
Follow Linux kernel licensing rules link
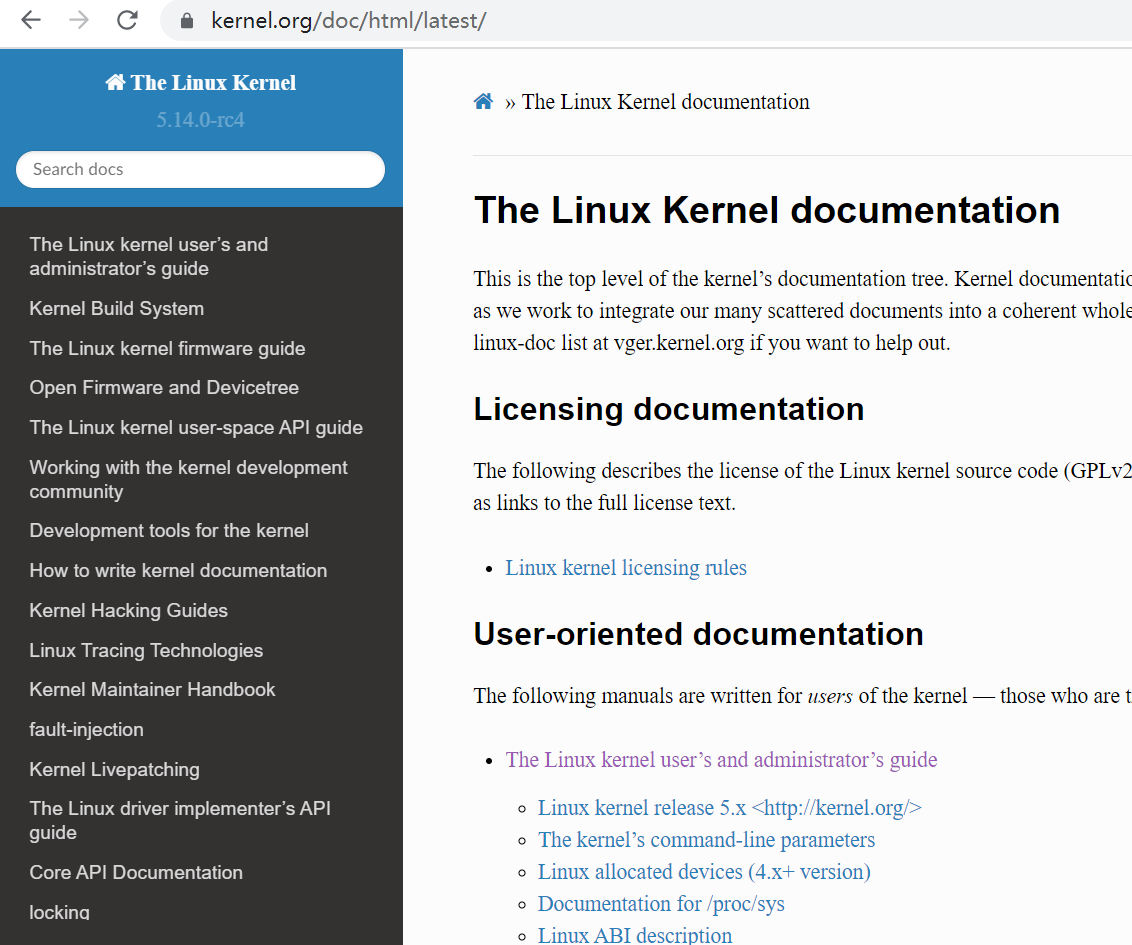626,568
